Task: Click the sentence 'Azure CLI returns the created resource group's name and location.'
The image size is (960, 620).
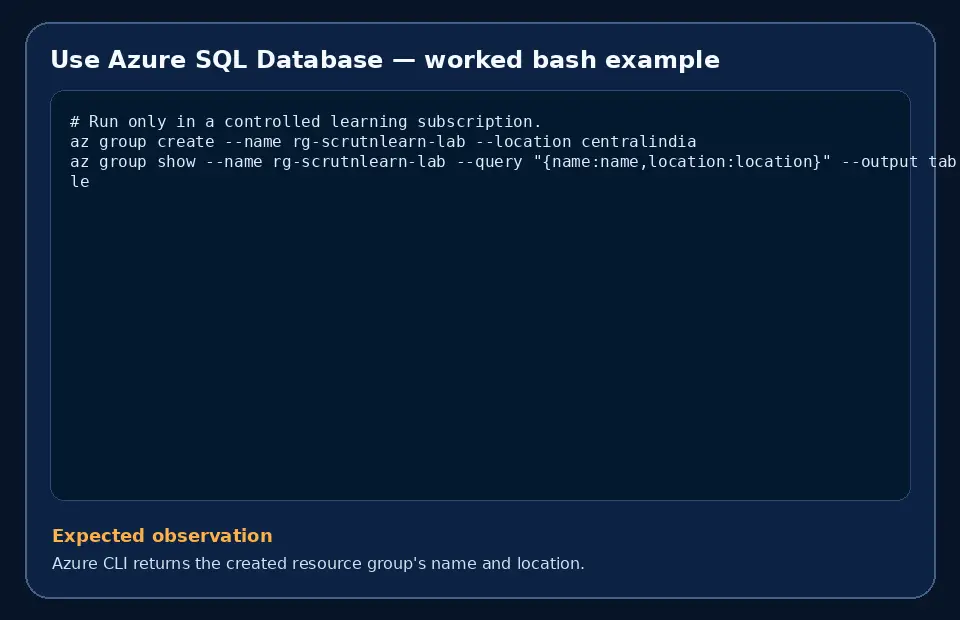Action: click(318, 563)
